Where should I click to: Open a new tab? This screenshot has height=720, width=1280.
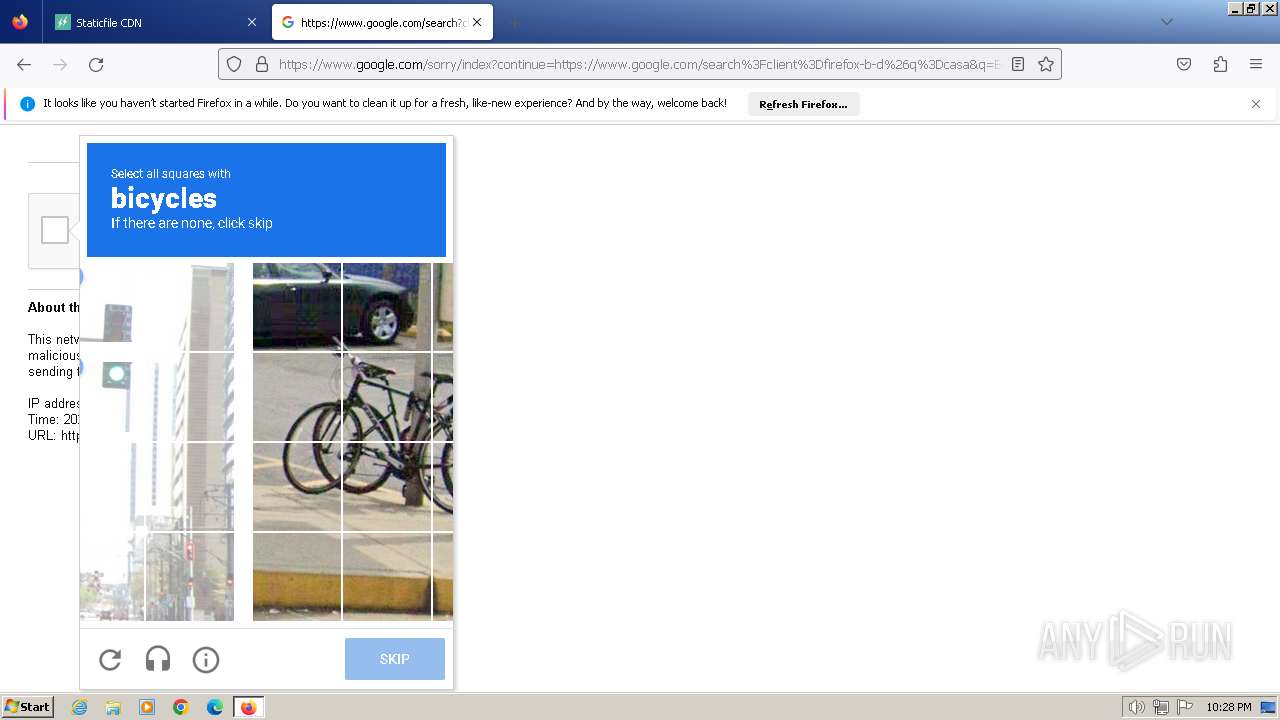(x=514, y=22)
